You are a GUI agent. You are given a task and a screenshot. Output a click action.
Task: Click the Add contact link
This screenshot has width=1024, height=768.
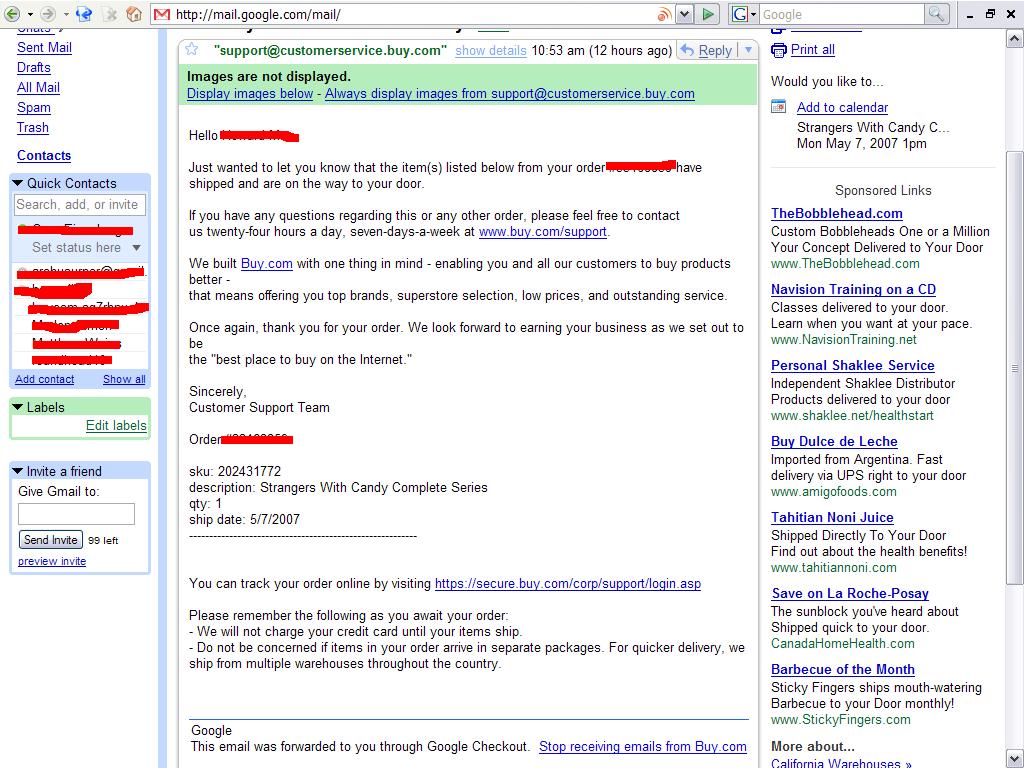click(44, 379)
